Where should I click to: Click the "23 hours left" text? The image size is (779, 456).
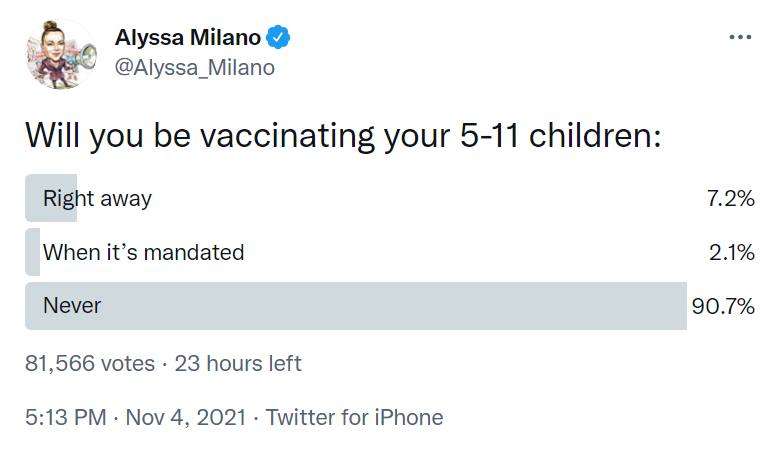click(x=238, y=363)
